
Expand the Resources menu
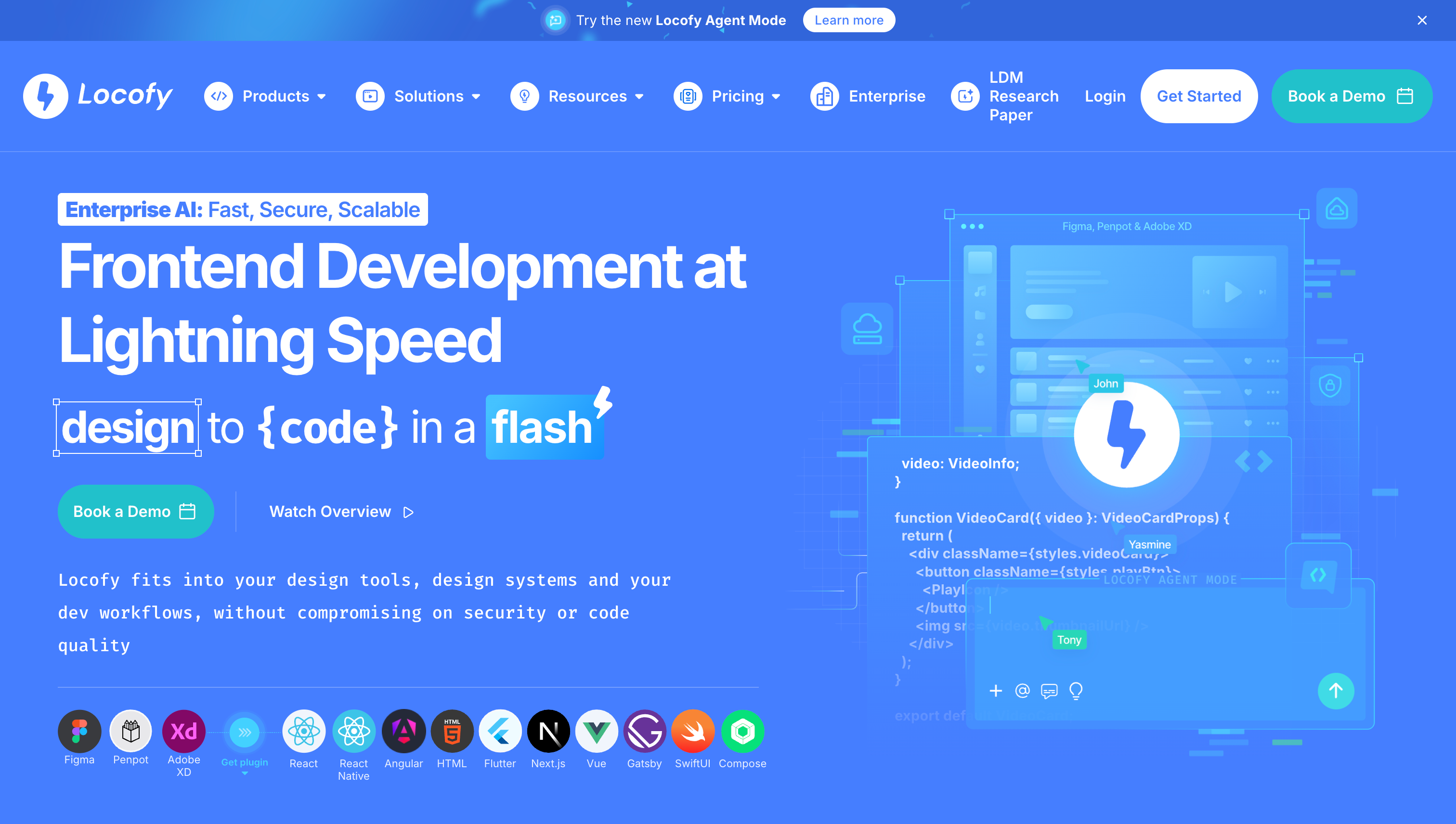587,96
